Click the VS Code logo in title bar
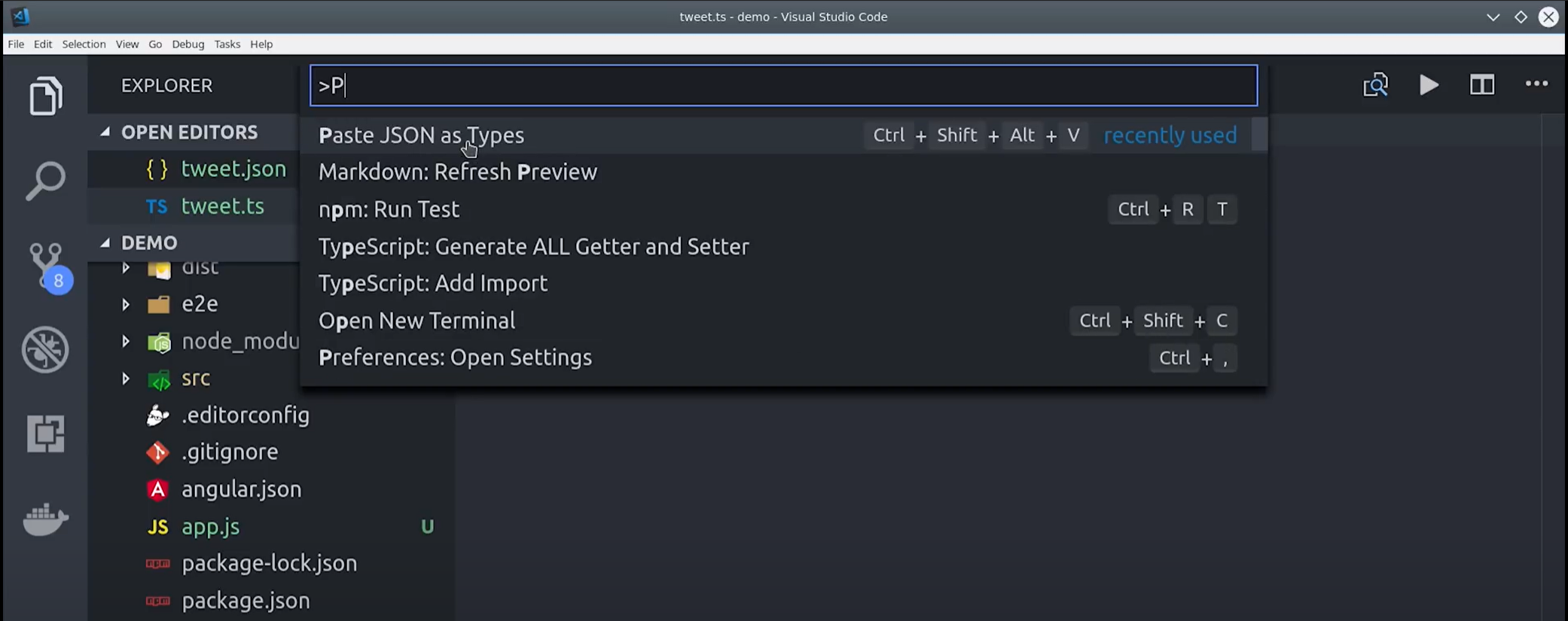 pyautogui.click(x=20, y=16)
